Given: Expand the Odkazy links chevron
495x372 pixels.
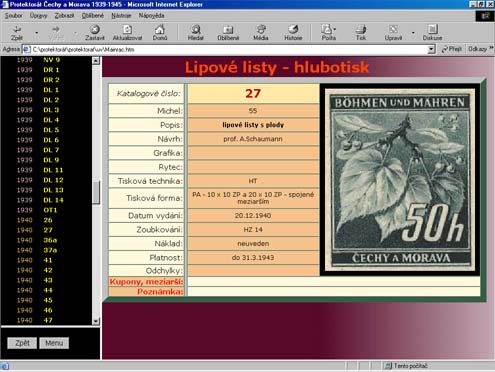Looking at the screenshot, I should 491,49.
